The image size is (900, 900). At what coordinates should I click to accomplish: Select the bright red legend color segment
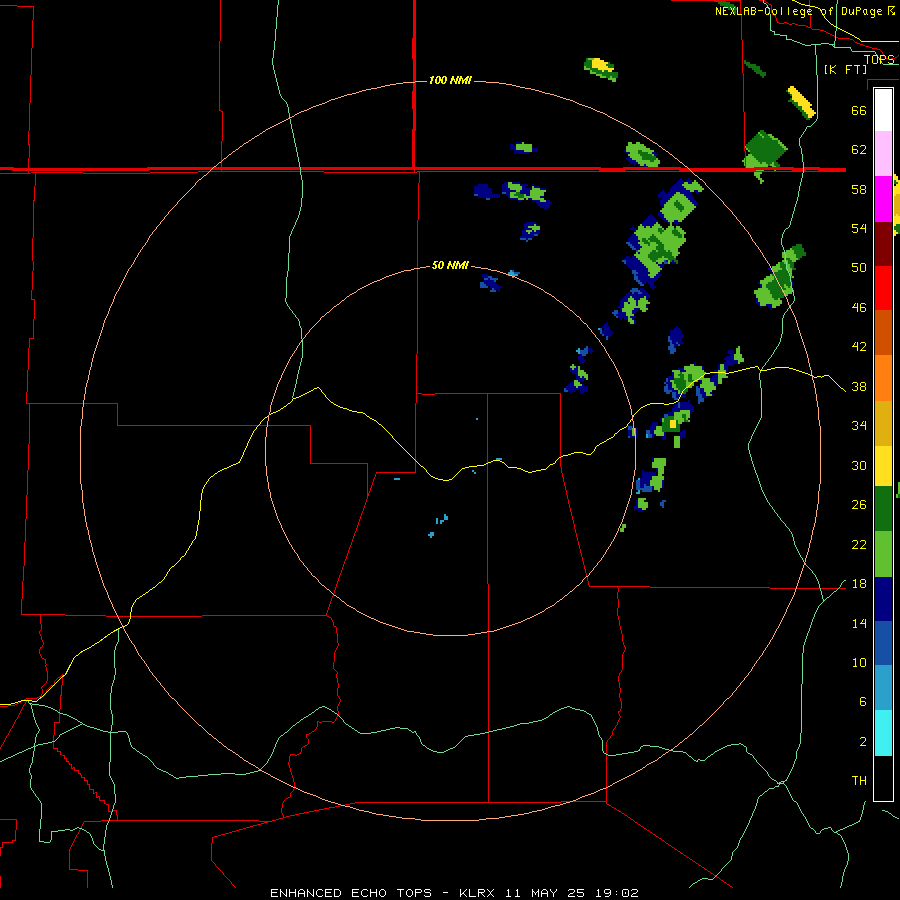pos(883,288)
